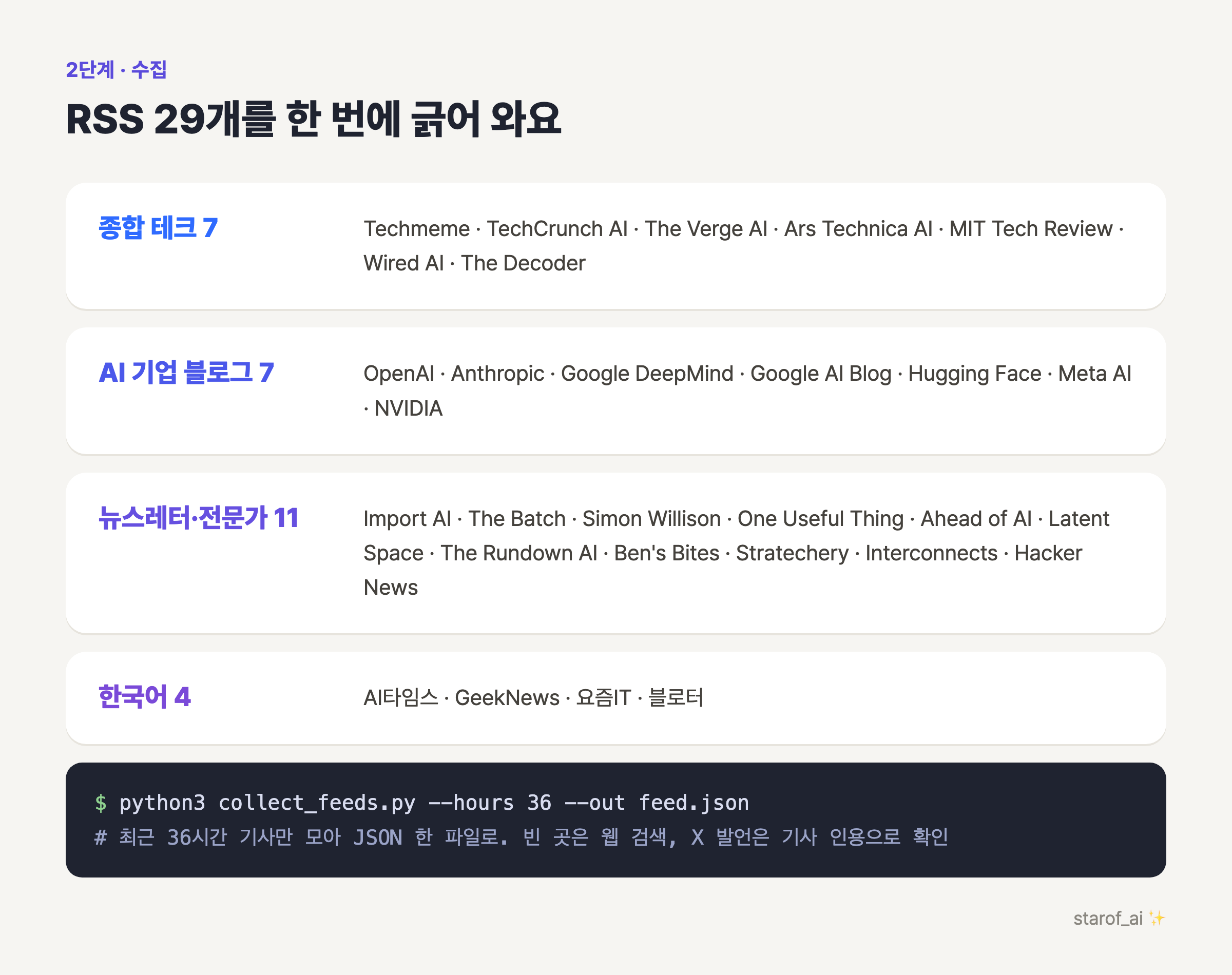Click 'The Batch' newsletter name

516,519
